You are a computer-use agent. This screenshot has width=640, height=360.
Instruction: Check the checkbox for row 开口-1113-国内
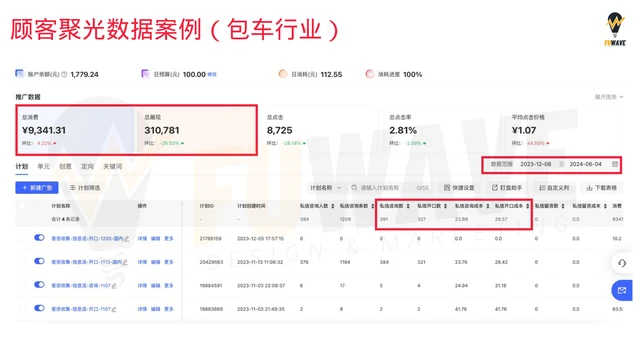22,262
